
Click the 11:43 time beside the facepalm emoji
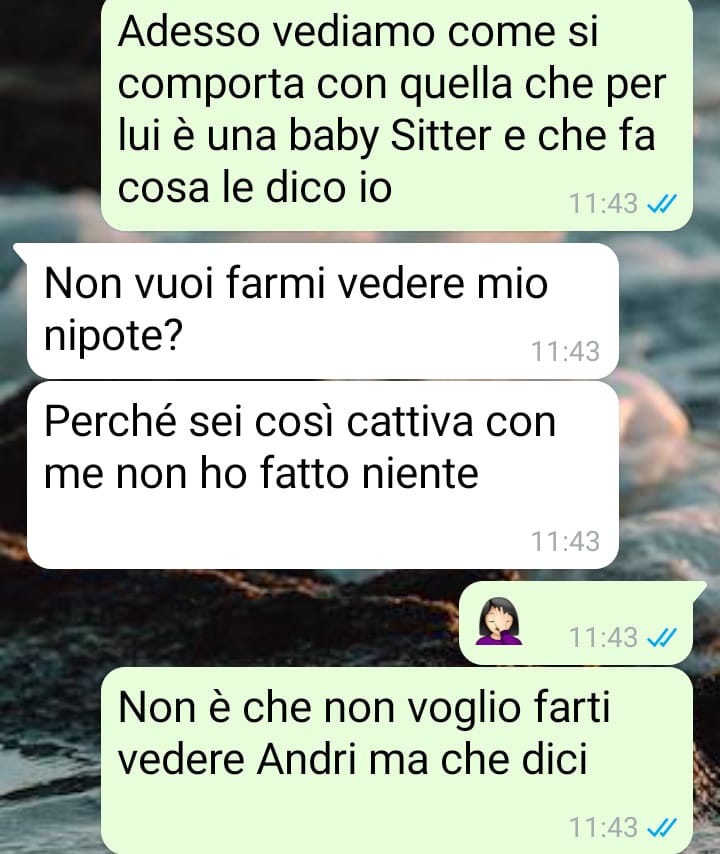click(603, 637)
